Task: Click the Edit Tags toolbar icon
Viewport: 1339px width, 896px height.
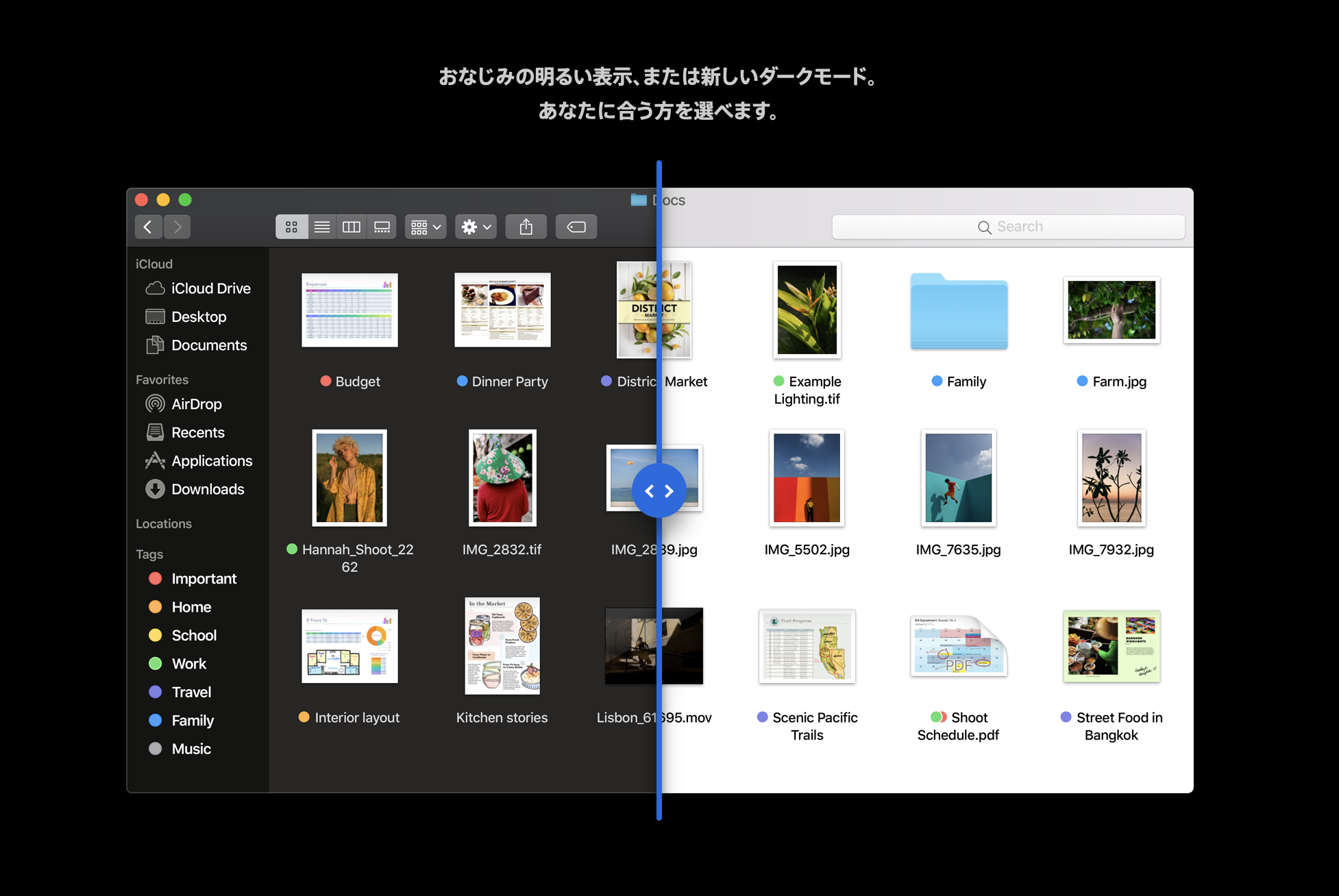Action: (x=576, y=227)
